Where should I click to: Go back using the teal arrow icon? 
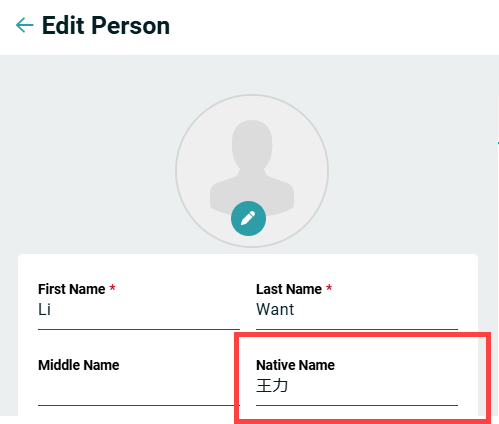25,25
